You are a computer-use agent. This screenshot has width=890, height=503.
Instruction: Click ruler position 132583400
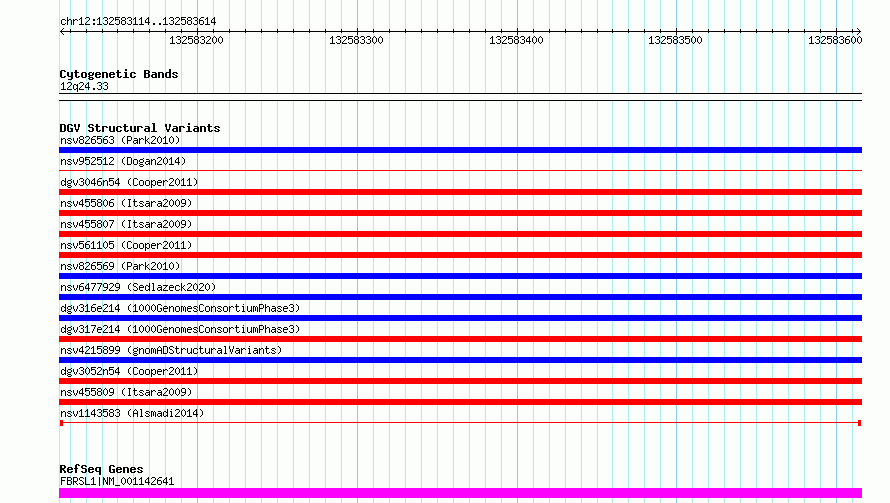[x=517, y=40]
